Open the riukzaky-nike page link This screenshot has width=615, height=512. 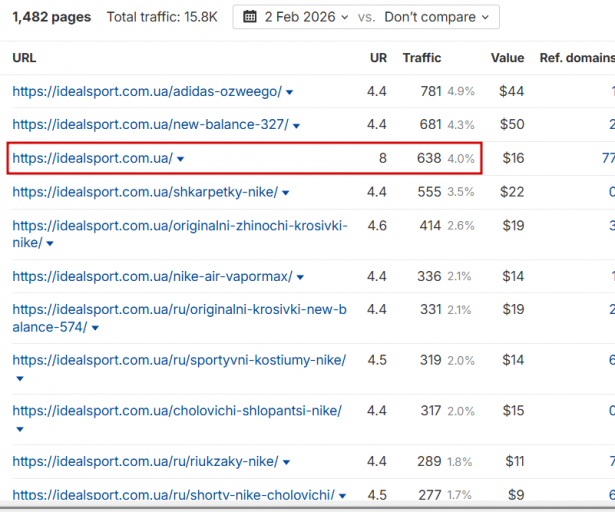146,461
